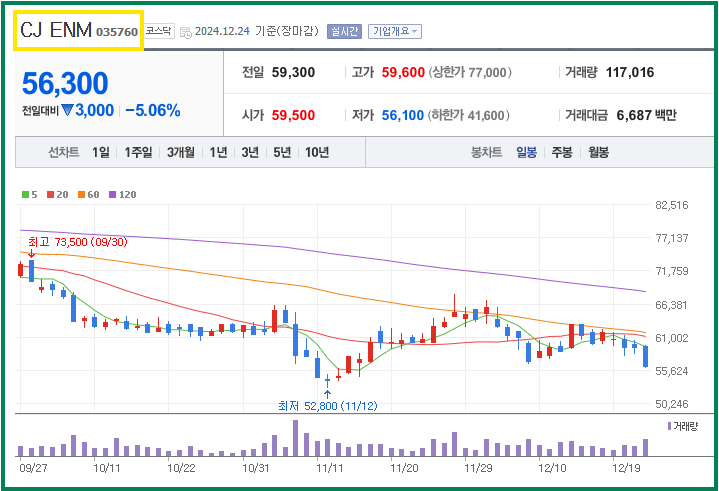Click purple 120-day moving average swatch
Image resolution: width=719 pixels, height=491 pixels.
click(112, 194)
